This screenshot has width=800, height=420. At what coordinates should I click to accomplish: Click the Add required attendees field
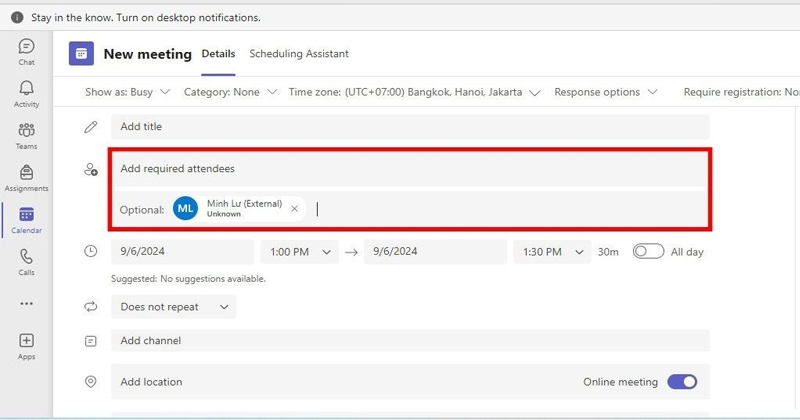tap(410, 168)
